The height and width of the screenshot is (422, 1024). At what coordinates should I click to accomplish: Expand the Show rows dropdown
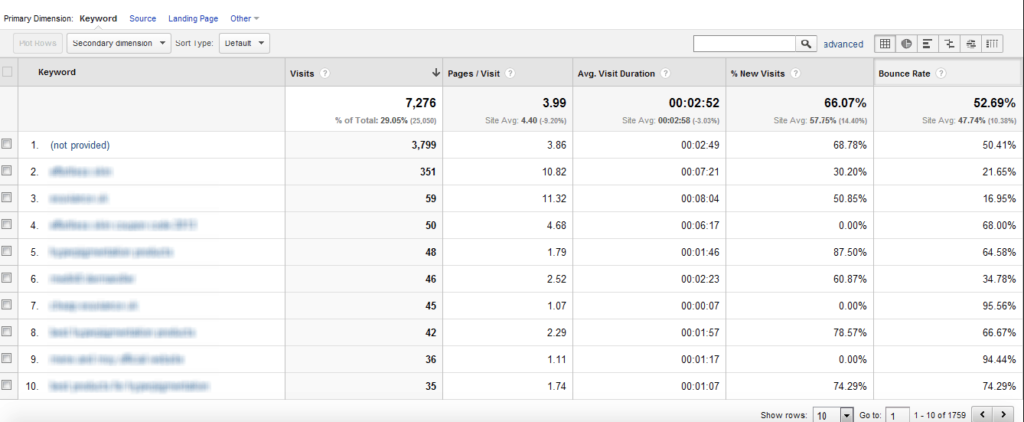coord(833,415)
